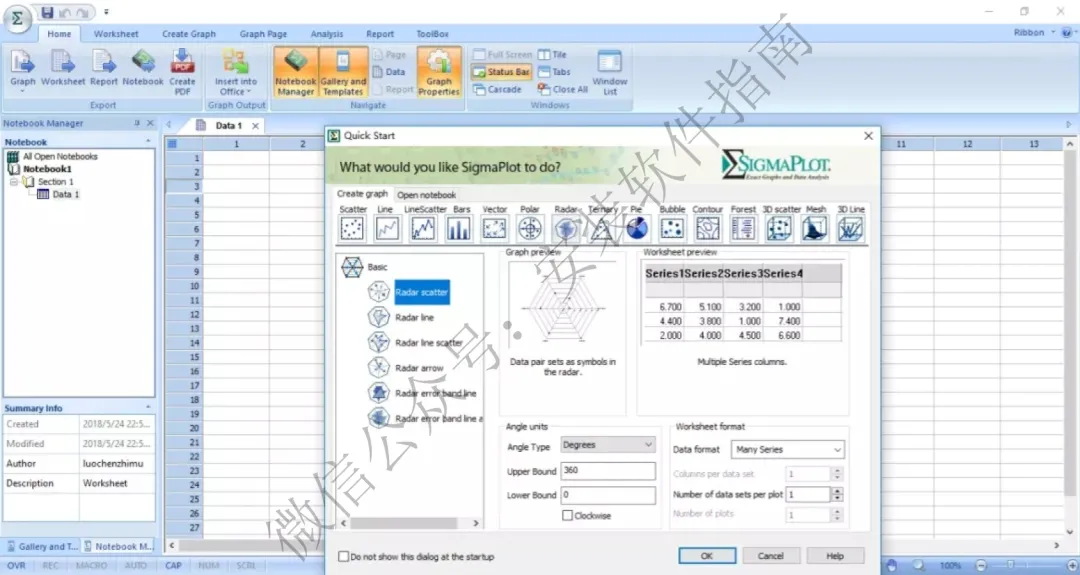This screenshot has height=575, width=1080.
Task: Select the Ternary graph type icon
Action: pyautogui.click(x=601, y=228)
